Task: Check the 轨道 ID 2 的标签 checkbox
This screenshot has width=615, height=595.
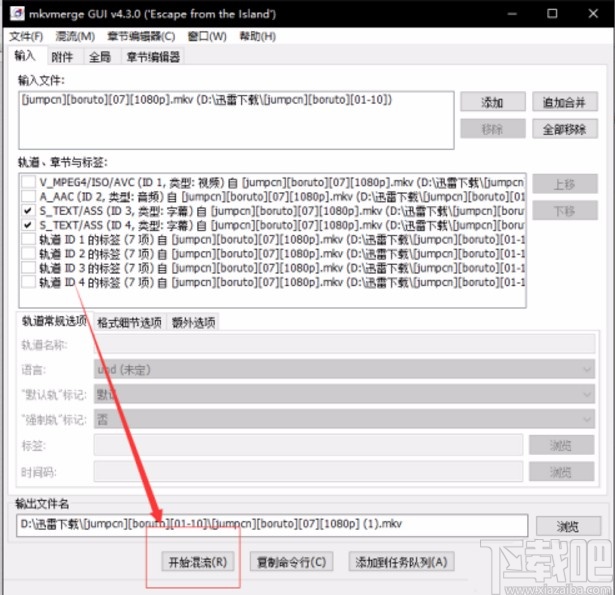Action: tap(28, 254)
